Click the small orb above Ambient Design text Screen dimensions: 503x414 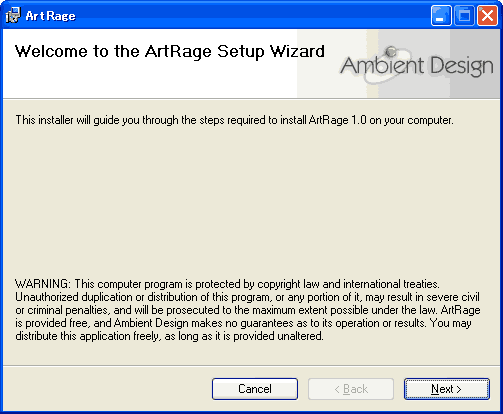tap(391, 52)
